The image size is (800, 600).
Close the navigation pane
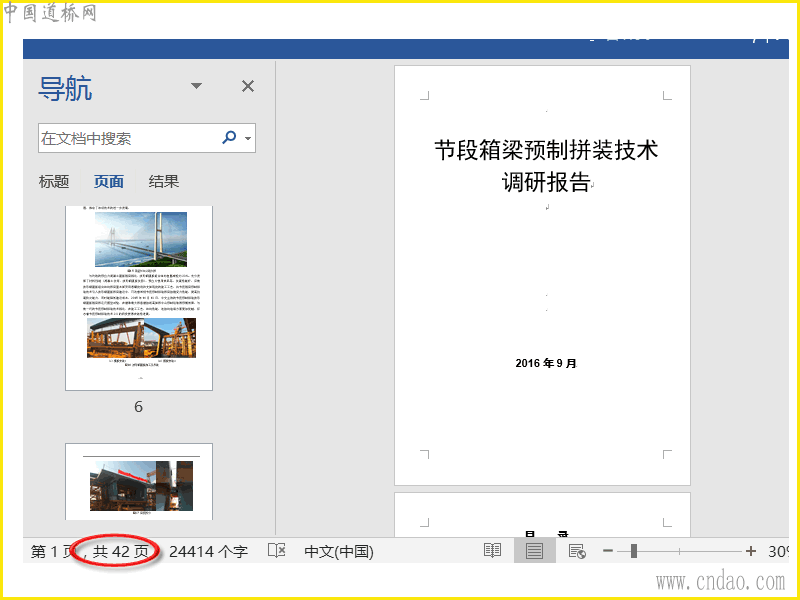pos(247,86)
